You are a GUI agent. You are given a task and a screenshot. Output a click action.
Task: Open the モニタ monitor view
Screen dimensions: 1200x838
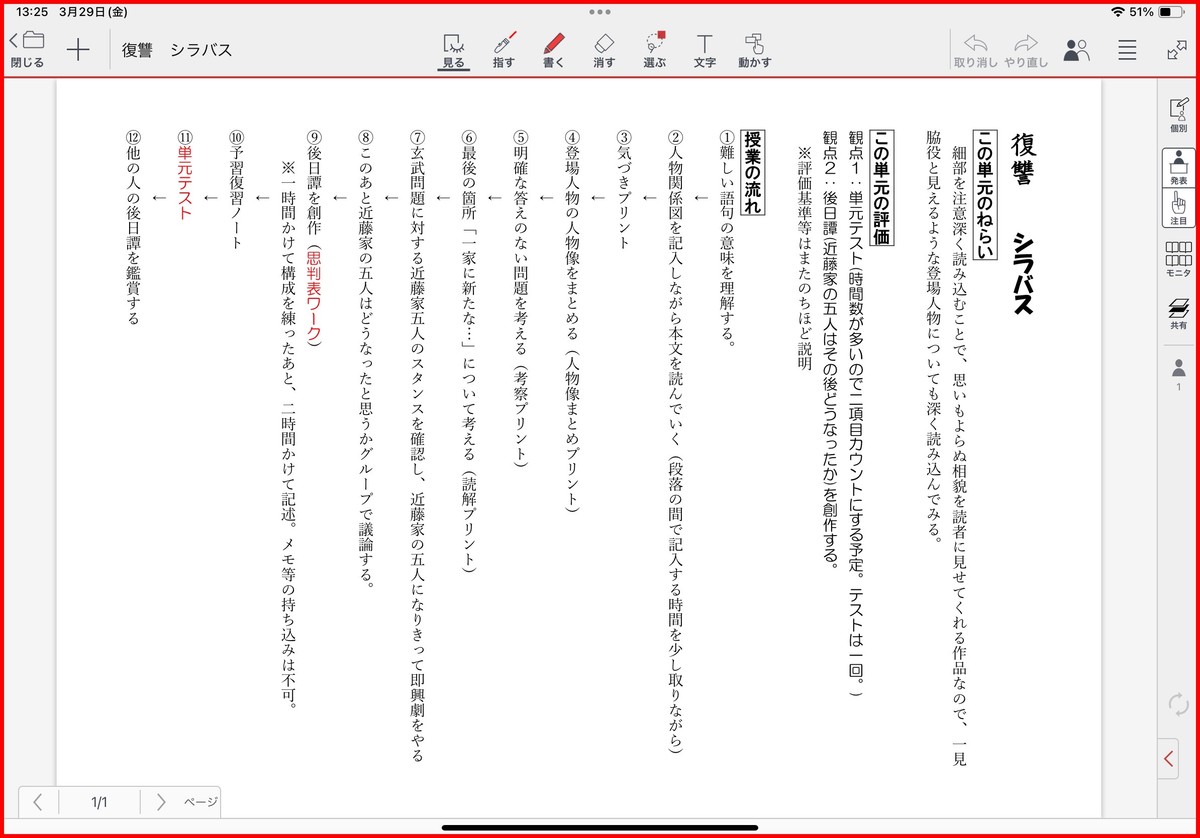coord(1178,259)
